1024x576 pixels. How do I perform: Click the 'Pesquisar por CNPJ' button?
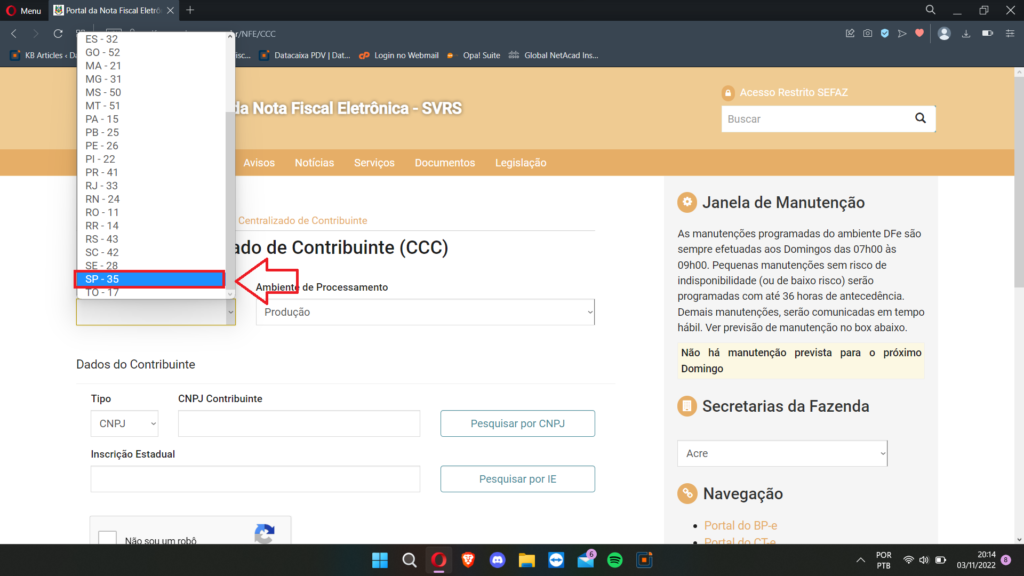coord(517,424)
